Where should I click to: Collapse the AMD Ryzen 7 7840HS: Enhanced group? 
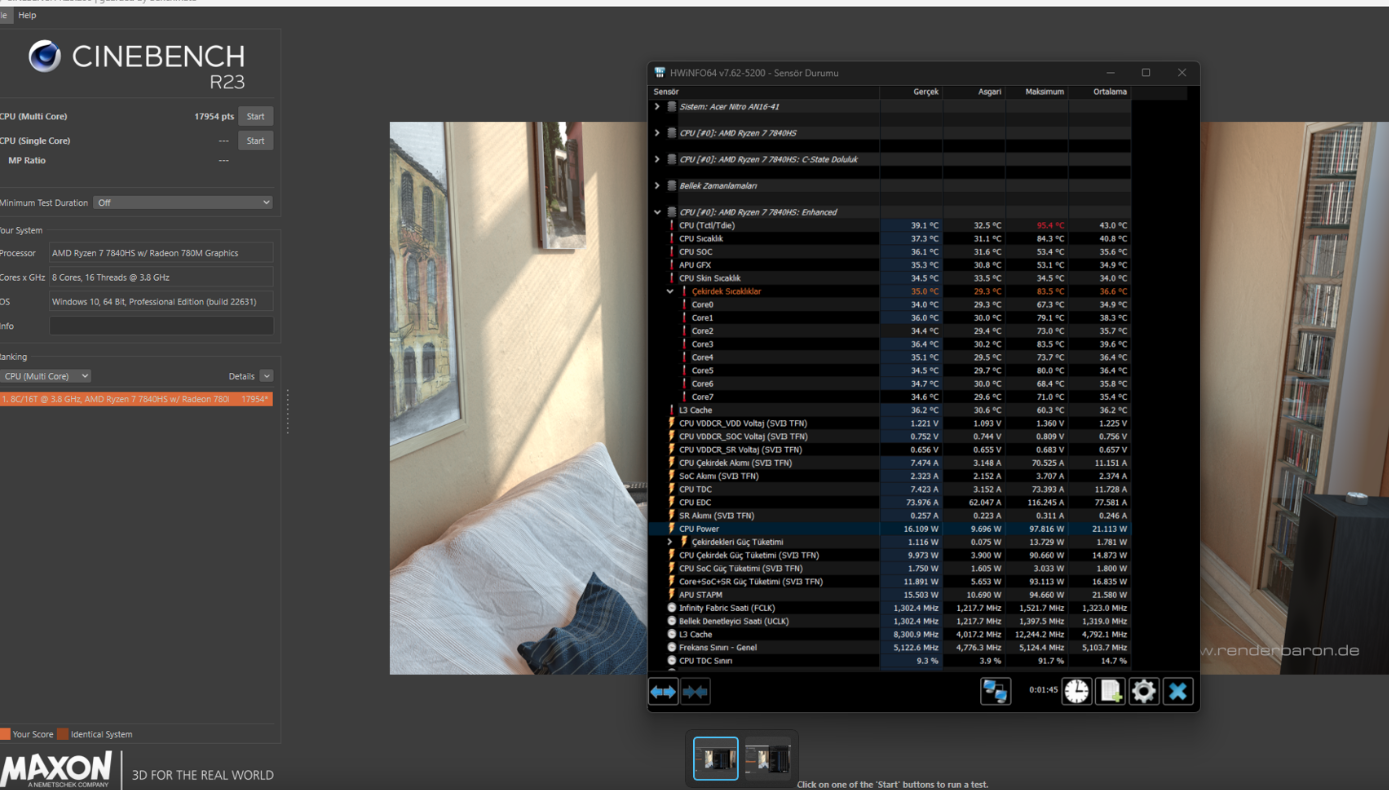[657, 212]
